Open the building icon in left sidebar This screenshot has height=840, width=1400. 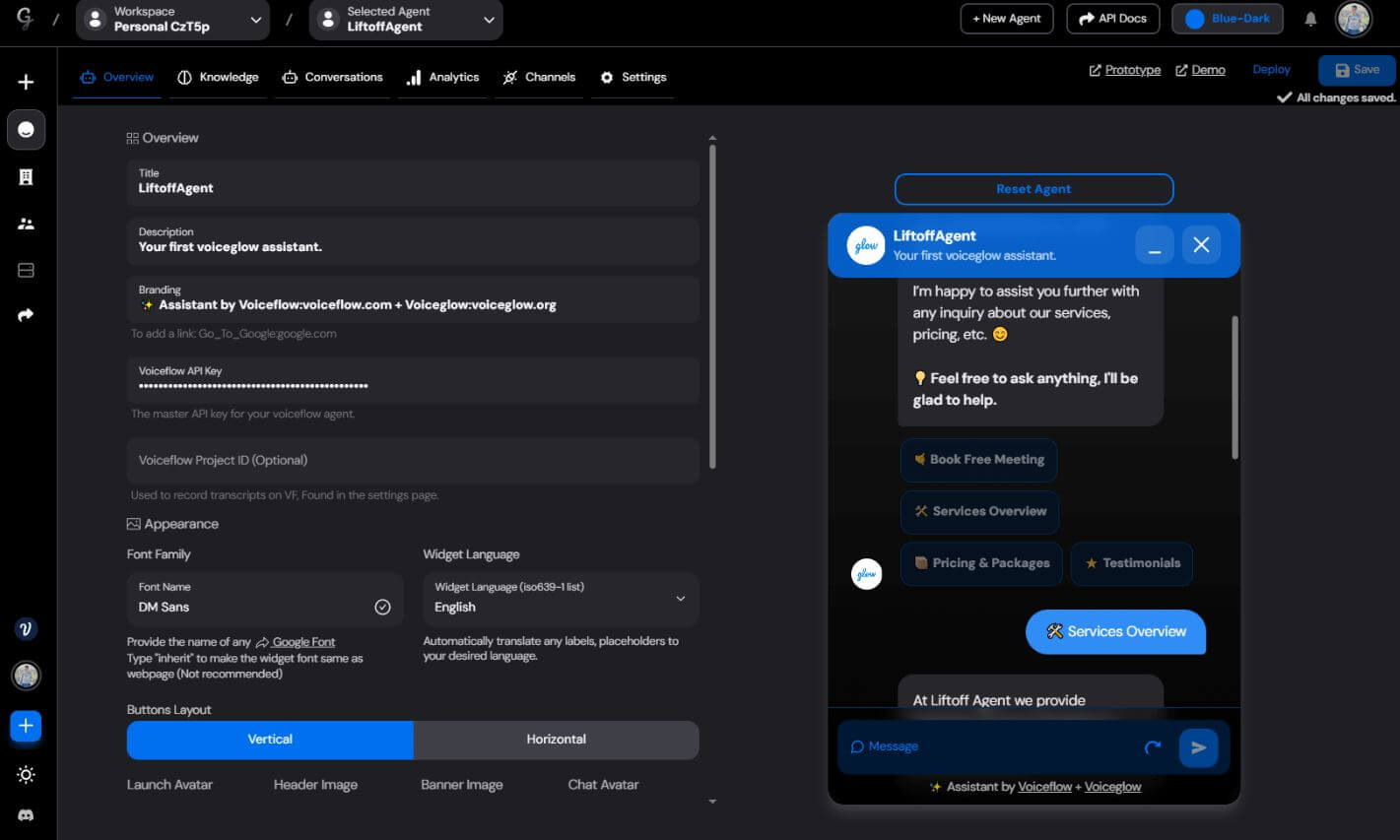click(27, 176)
